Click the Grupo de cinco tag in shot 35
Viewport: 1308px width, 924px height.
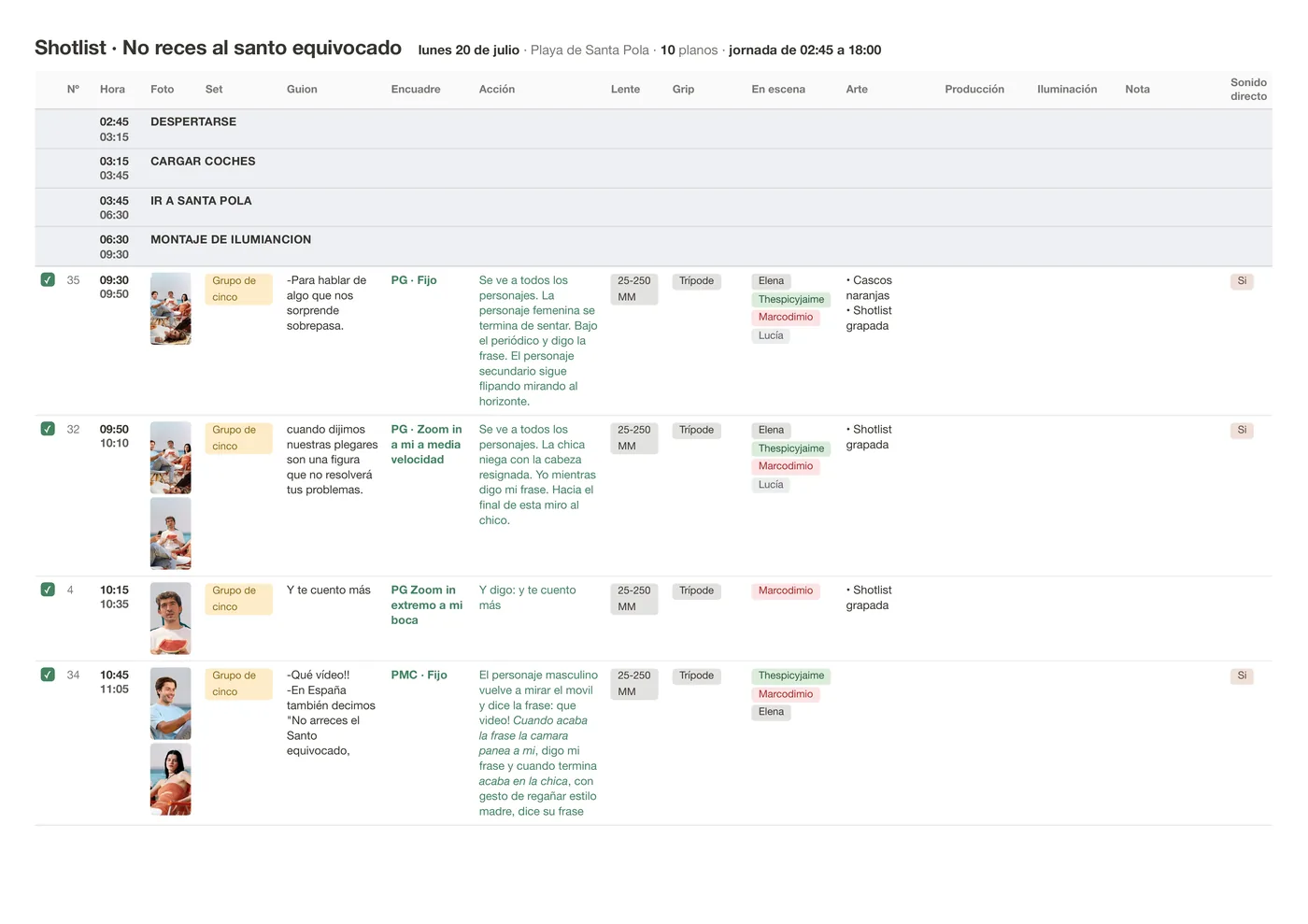pyautogui.click(x=238, y=289)
